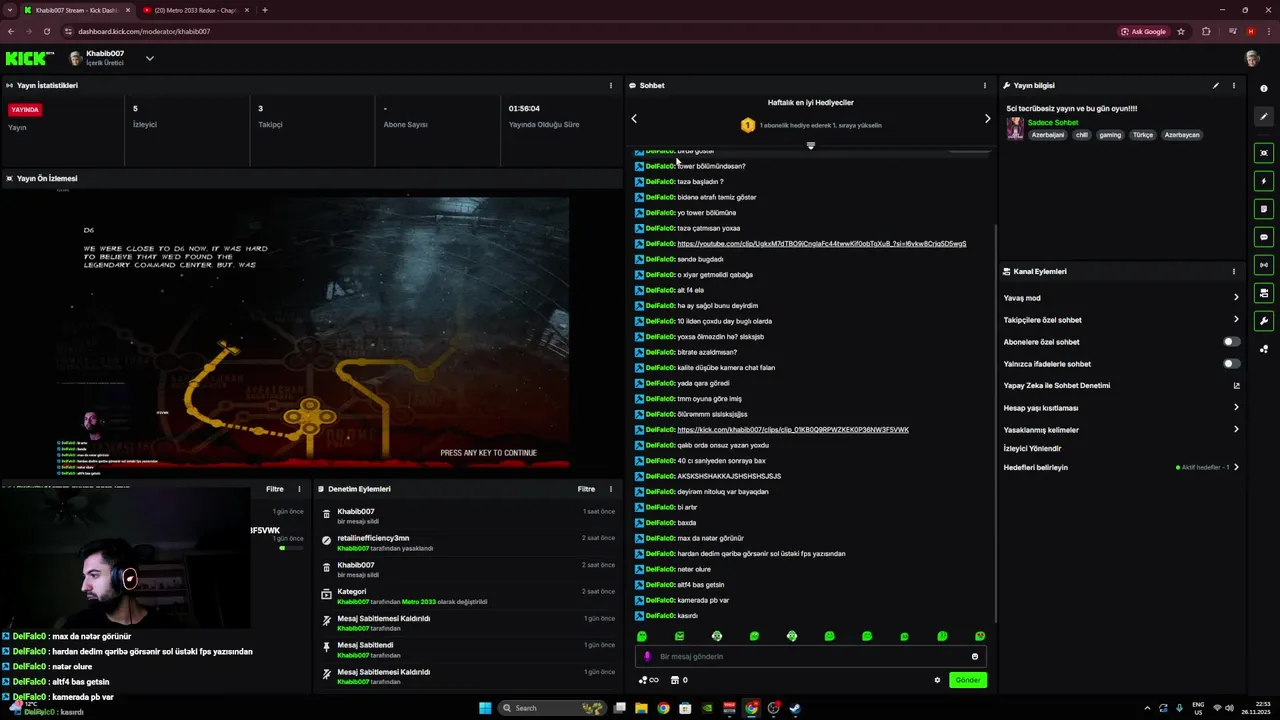The image size is (1280, 720).
Task: Click the KICK logo
Action: coord(29,59)
